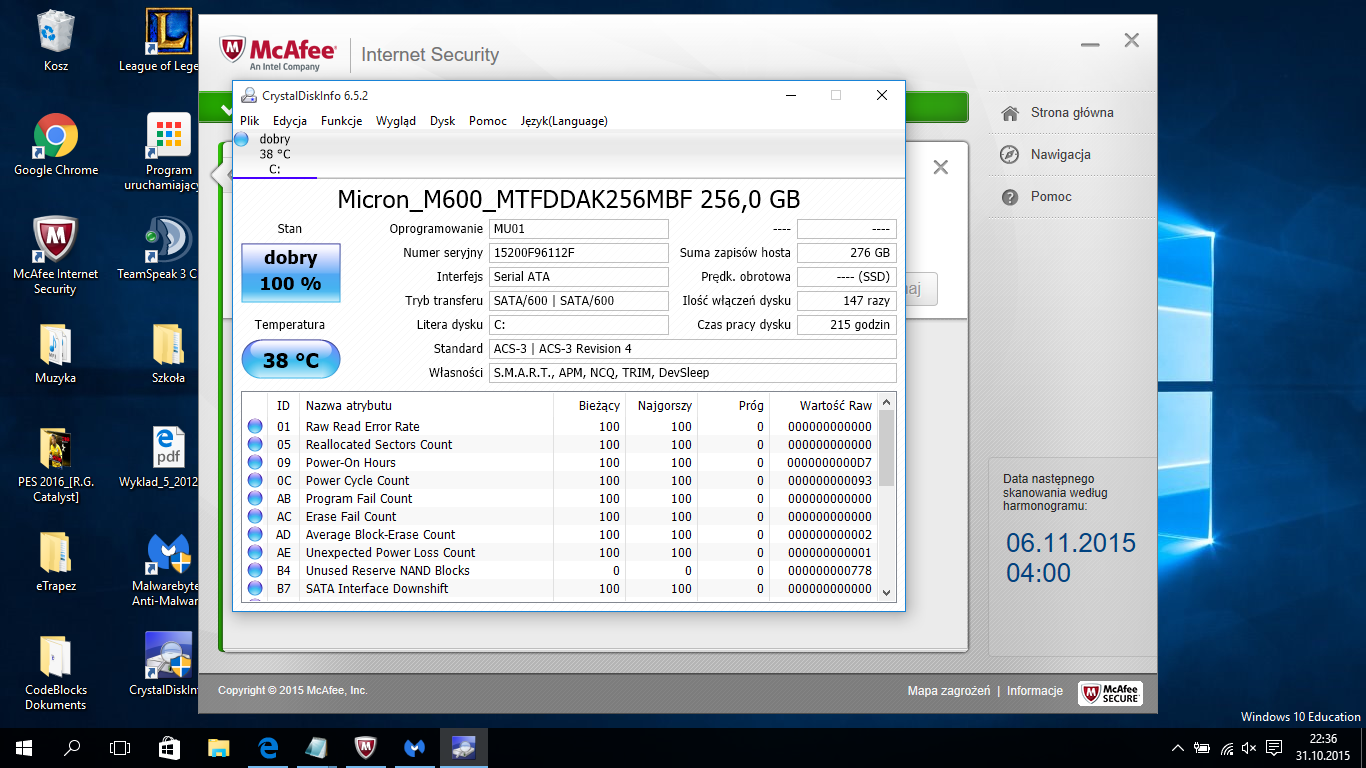The image size is (1366, 768).
Task: Select the Power-On Hours attribute name
Action: coord(351,463)
